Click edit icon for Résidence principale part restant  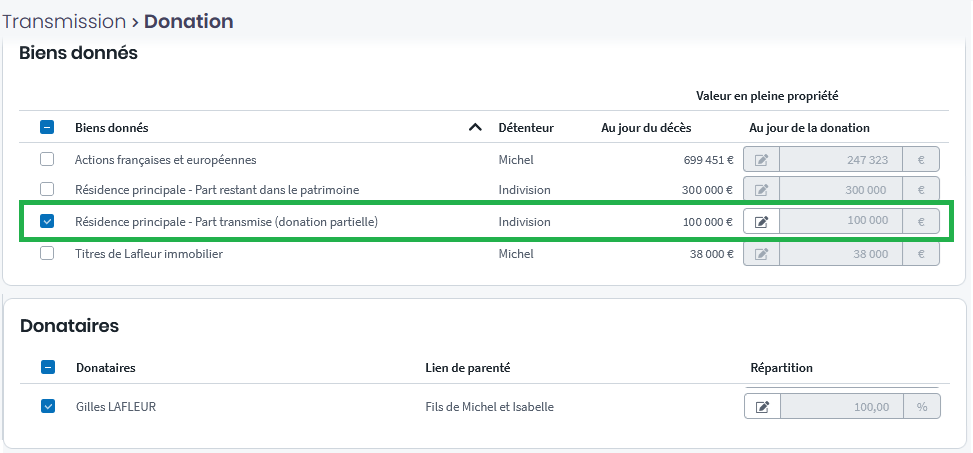[x=761, y=190]
